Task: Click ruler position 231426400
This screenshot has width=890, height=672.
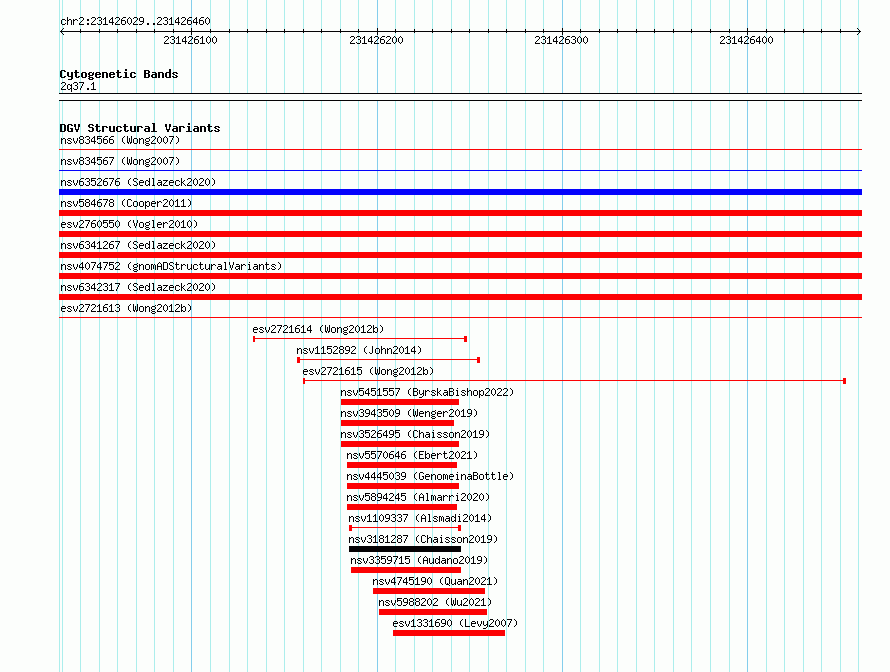Action: [746, 40]
